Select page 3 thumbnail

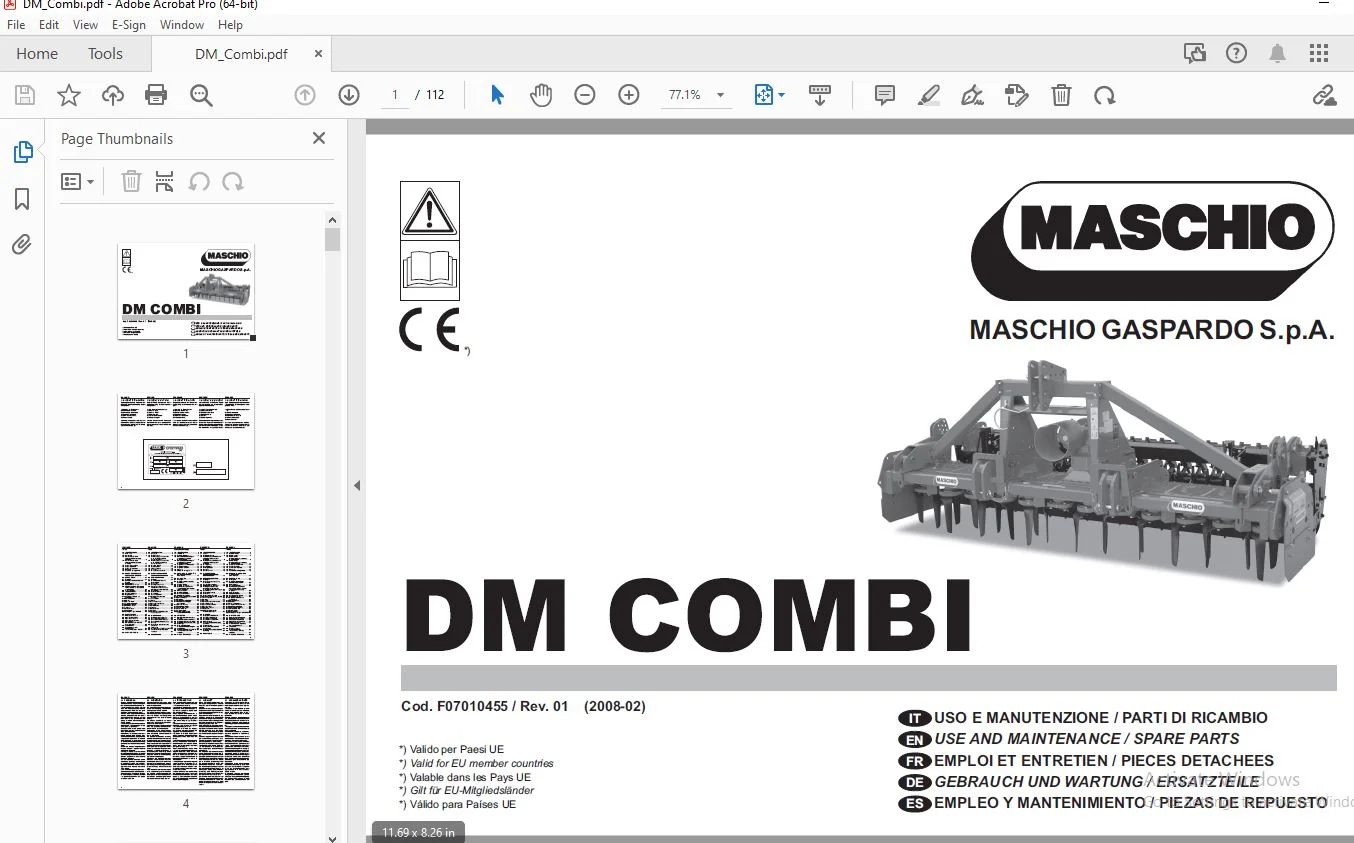pyautogui.click(x=186, y=591)
